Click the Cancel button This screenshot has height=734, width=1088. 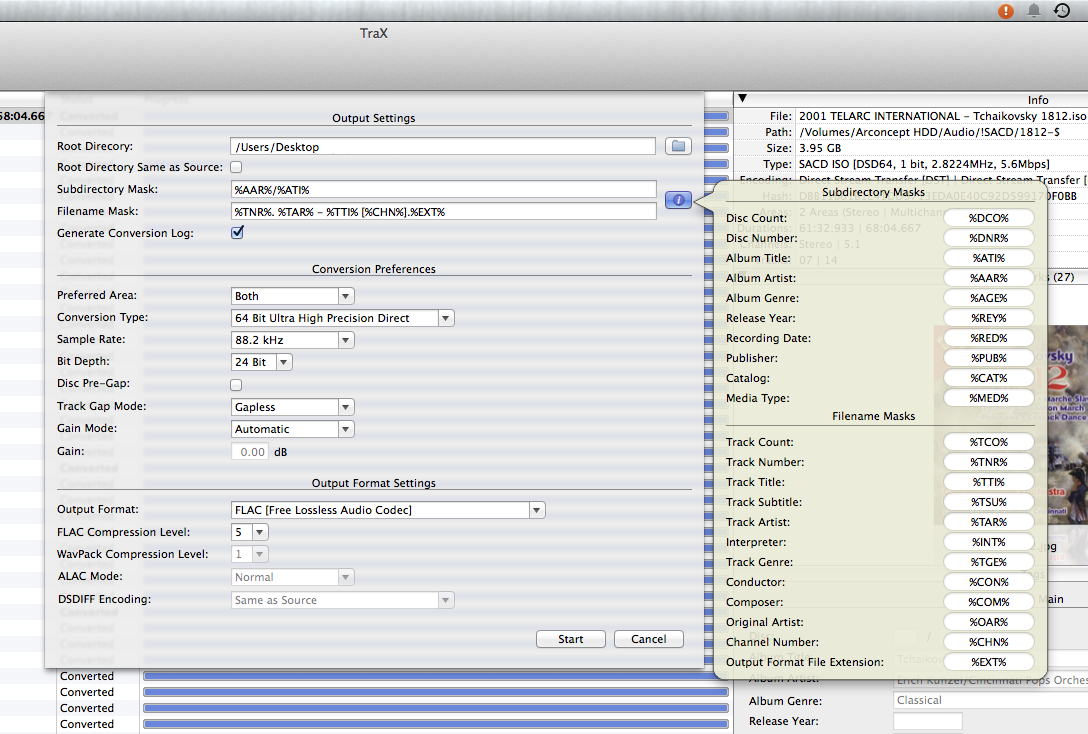coord(648,639)
